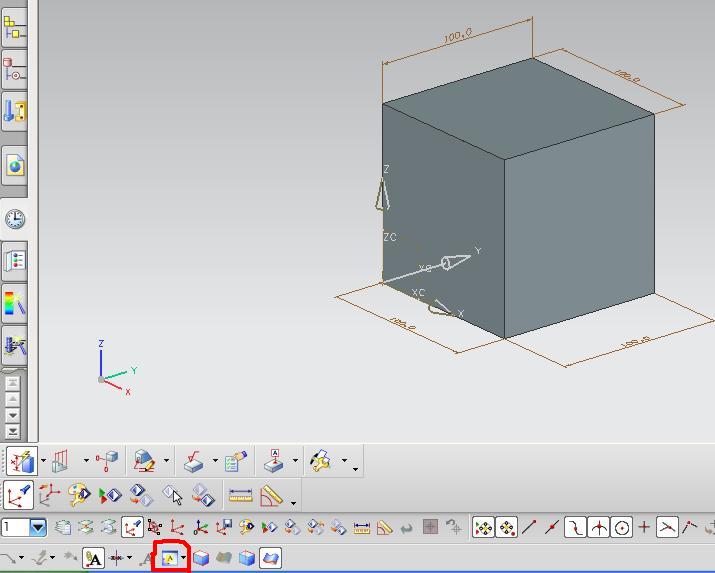The width and height of the screenshot is (715, 573).
Task: Click the Layer Settings stack icon beside work layer box
Action: click(x=63, y=527)
